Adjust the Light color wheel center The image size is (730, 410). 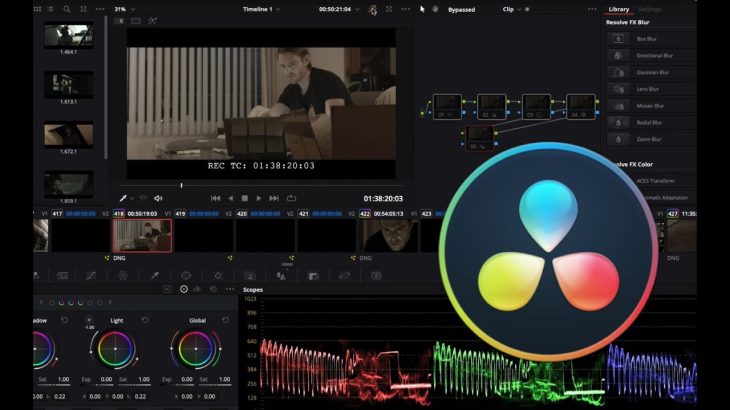coord(115,349)
